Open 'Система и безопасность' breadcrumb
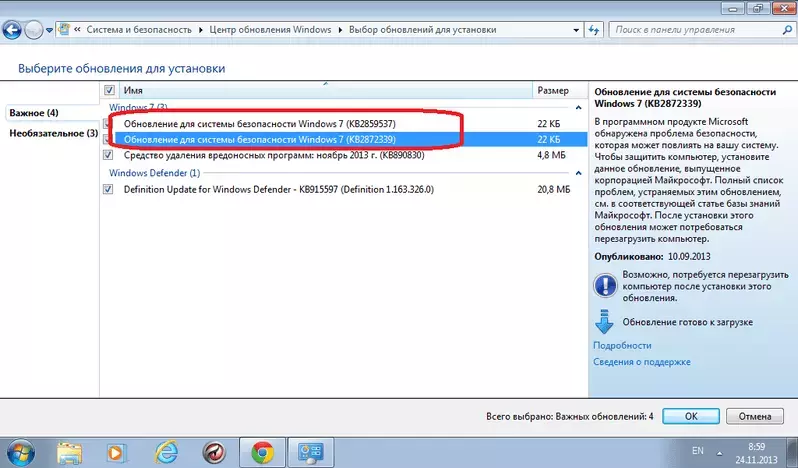 (139, 30)
